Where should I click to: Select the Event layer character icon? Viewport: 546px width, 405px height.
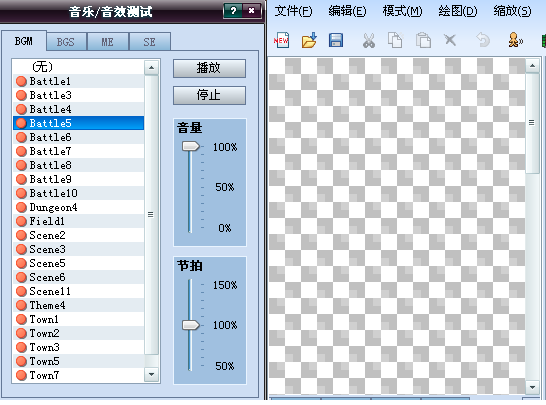pos(515,40)
